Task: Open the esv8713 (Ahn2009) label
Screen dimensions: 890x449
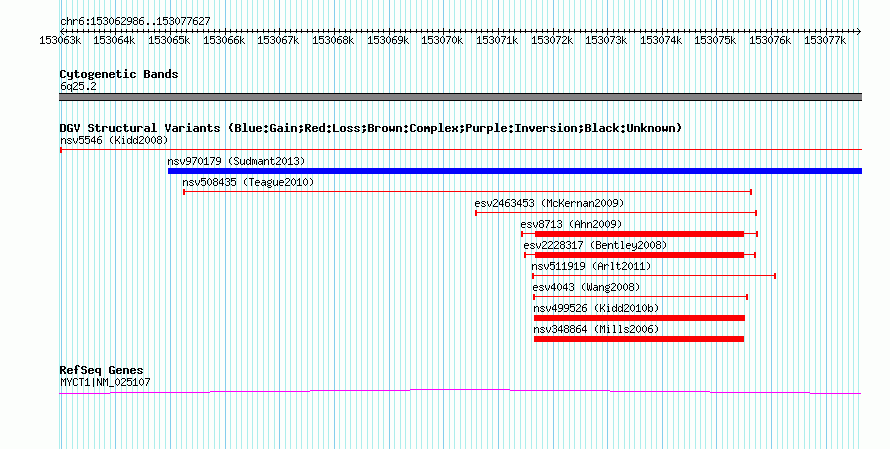Action: 571,224
